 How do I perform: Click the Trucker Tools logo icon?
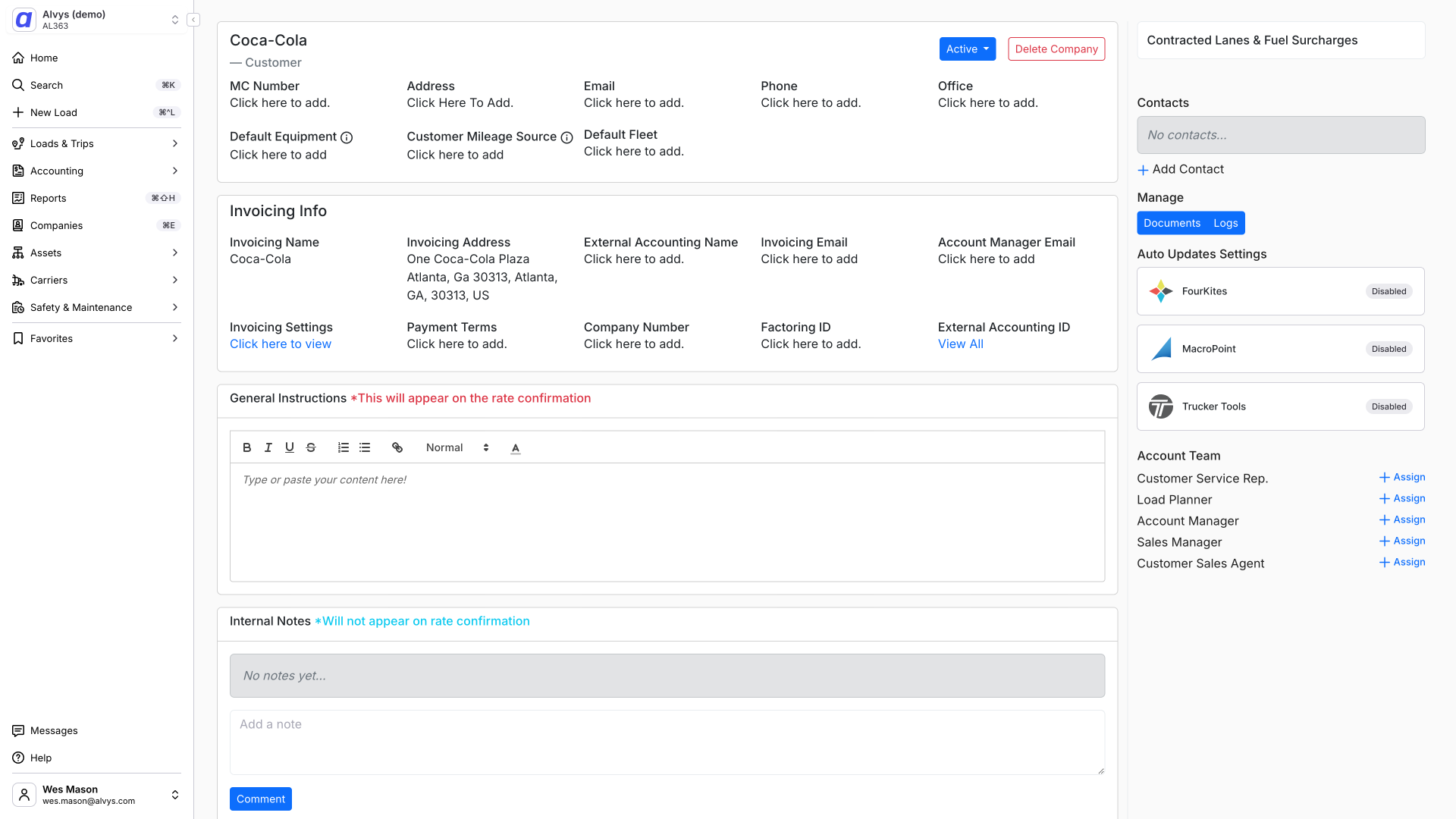tap(1160, 406)
